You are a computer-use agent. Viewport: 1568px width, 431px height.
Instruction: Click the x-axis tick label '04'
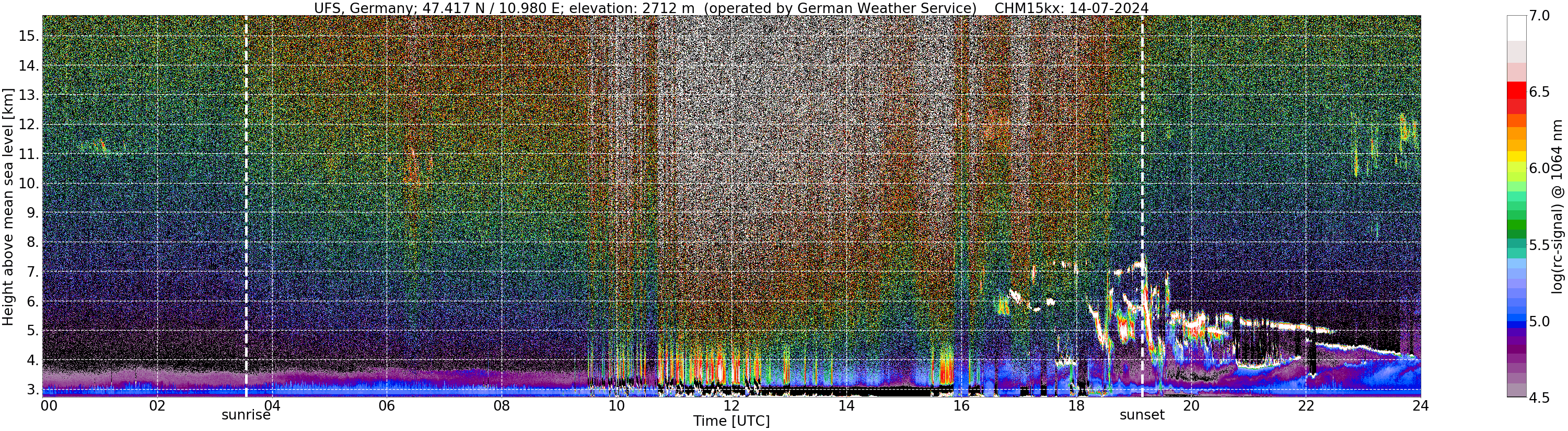272,406
